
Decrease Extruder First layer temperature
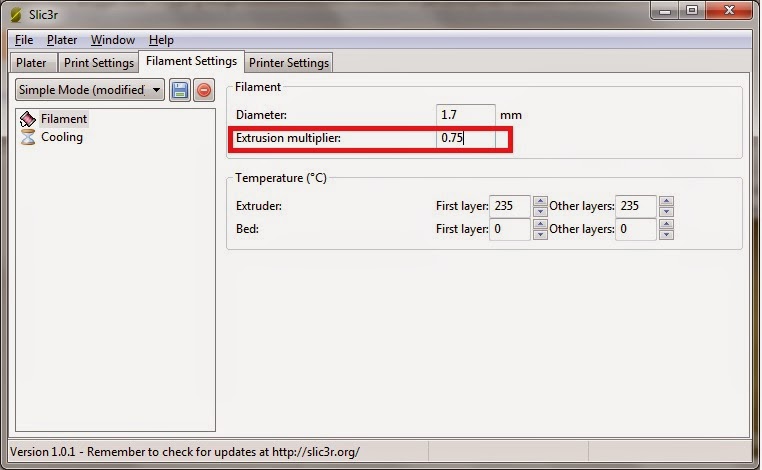[x=540, y=211]
